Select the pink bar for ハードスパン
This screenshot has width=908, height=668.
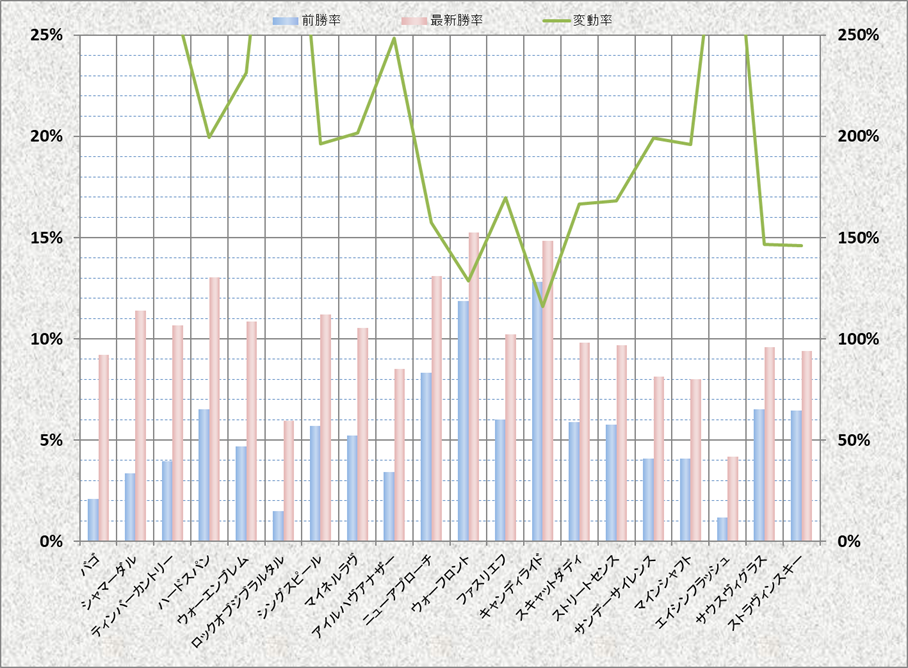tap(214, 409)
